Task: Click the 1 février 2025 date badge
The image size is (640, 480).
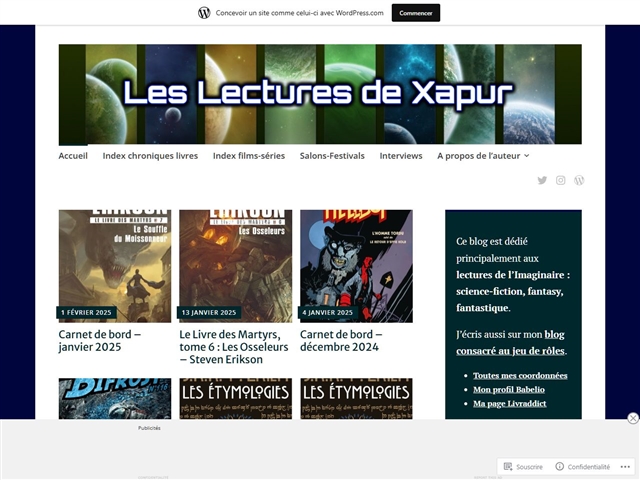Action: tap(86, 312)
